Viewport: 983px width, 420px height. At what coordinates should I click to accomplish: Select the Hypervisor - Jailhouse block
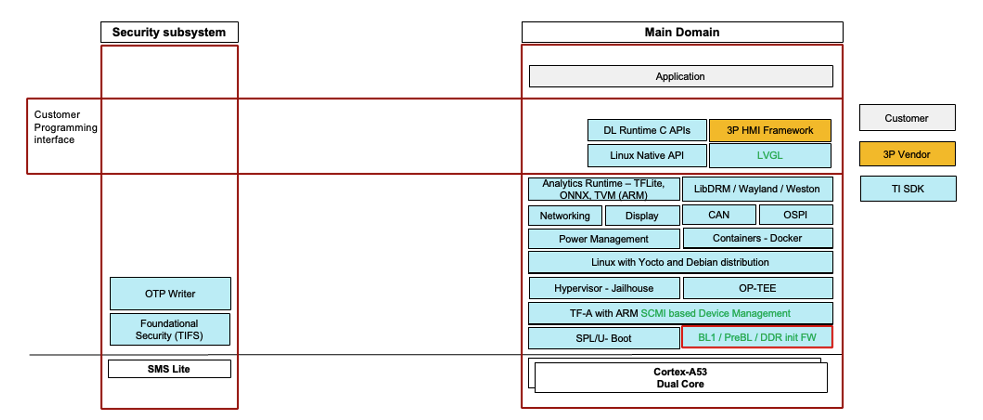pos(603,288)
